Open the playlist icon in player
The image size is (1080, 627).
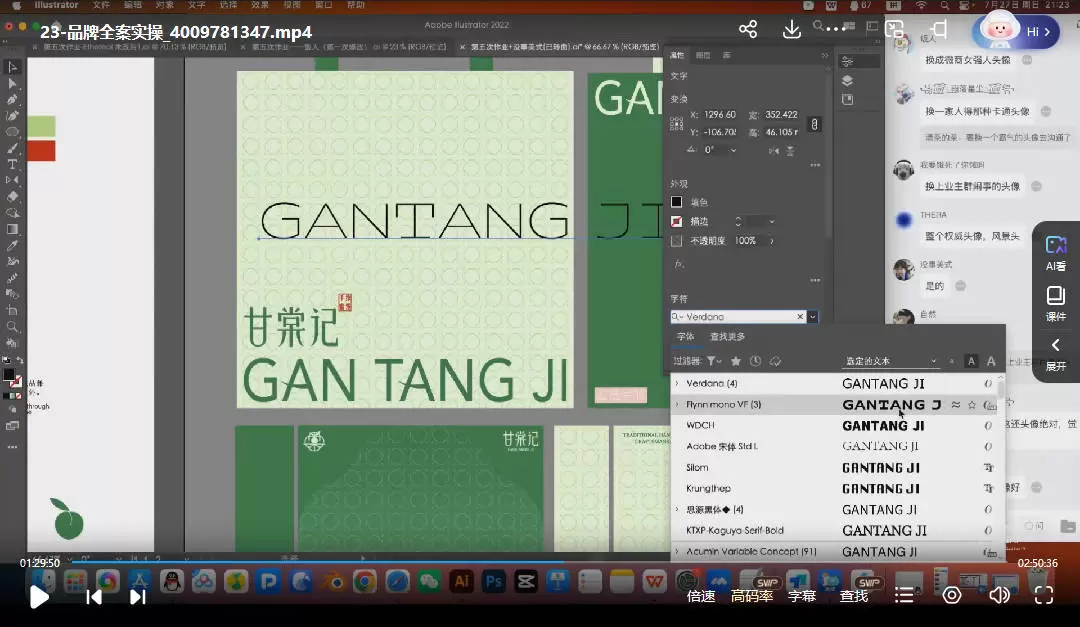(904, 595)
